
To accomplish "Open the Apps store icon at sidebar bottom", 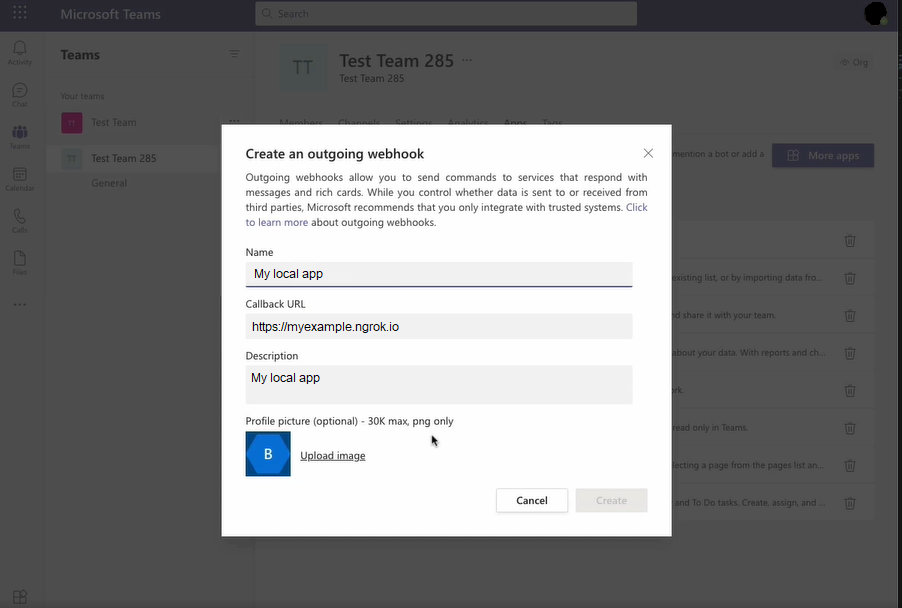I will [x=20, y=596].
